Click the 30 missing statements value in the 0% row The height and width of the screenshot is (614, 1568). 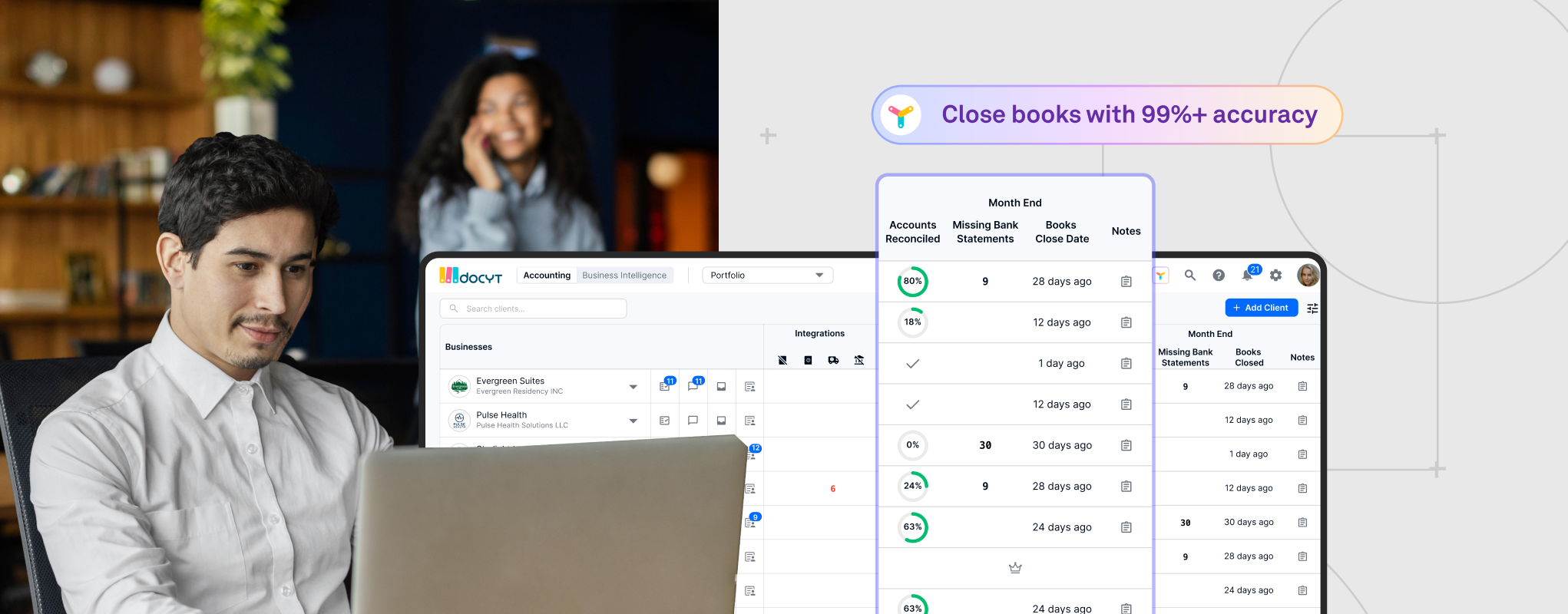coord(985,445)
